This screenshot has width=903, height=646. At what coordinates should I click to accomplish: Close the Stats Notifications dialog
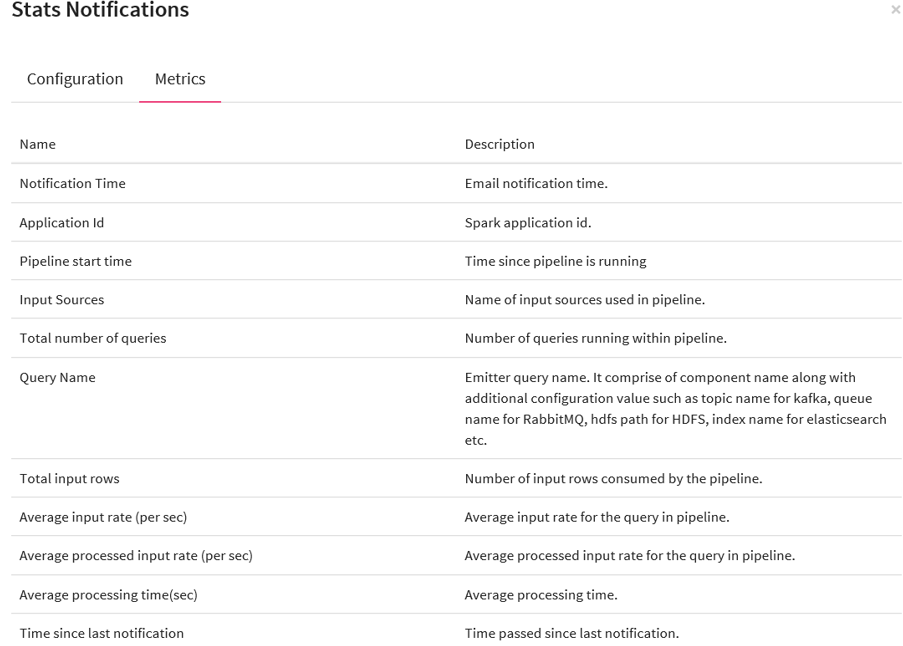click(x=895, y=10)
